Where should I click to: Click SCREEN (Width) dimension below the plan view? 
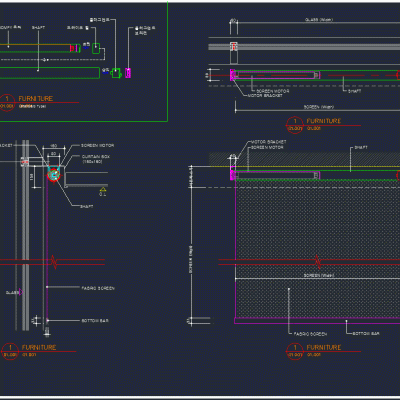(319, 107)
